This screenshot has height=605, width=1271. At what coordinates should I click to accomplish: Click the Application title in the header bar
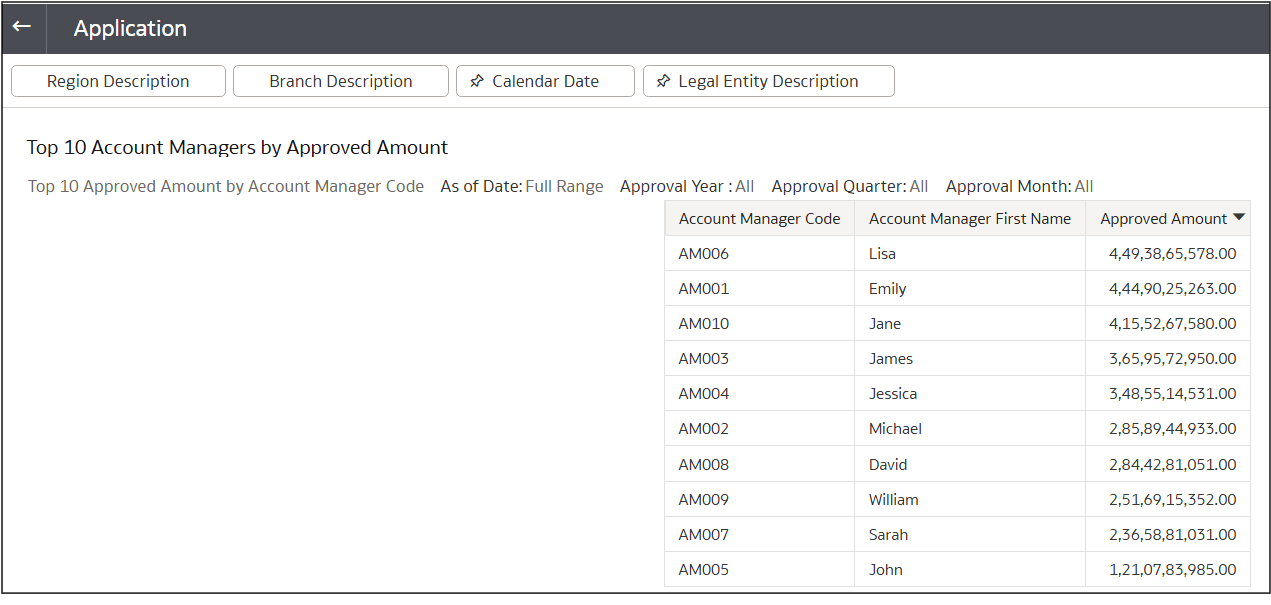coord(130,28)
